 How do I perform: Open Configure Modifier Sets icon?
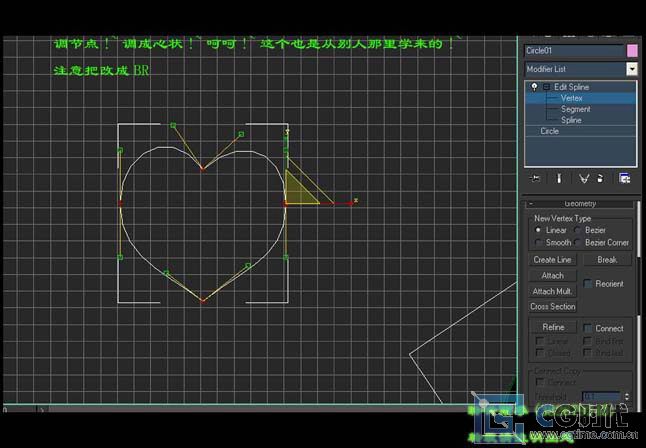point(625,178)
